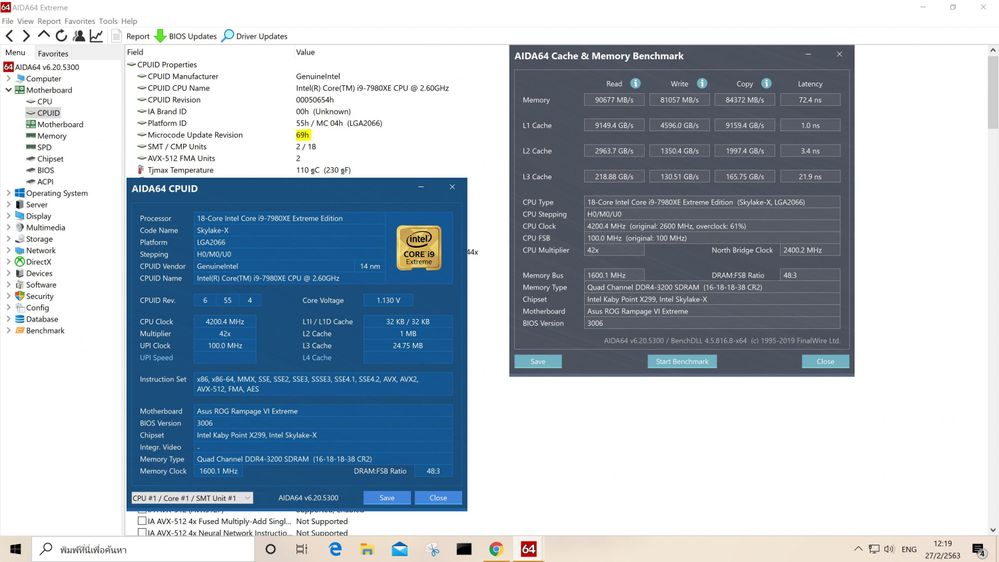
Task: Click Save in the AIDA64 CPUID dialog
Action: [387, 498]
